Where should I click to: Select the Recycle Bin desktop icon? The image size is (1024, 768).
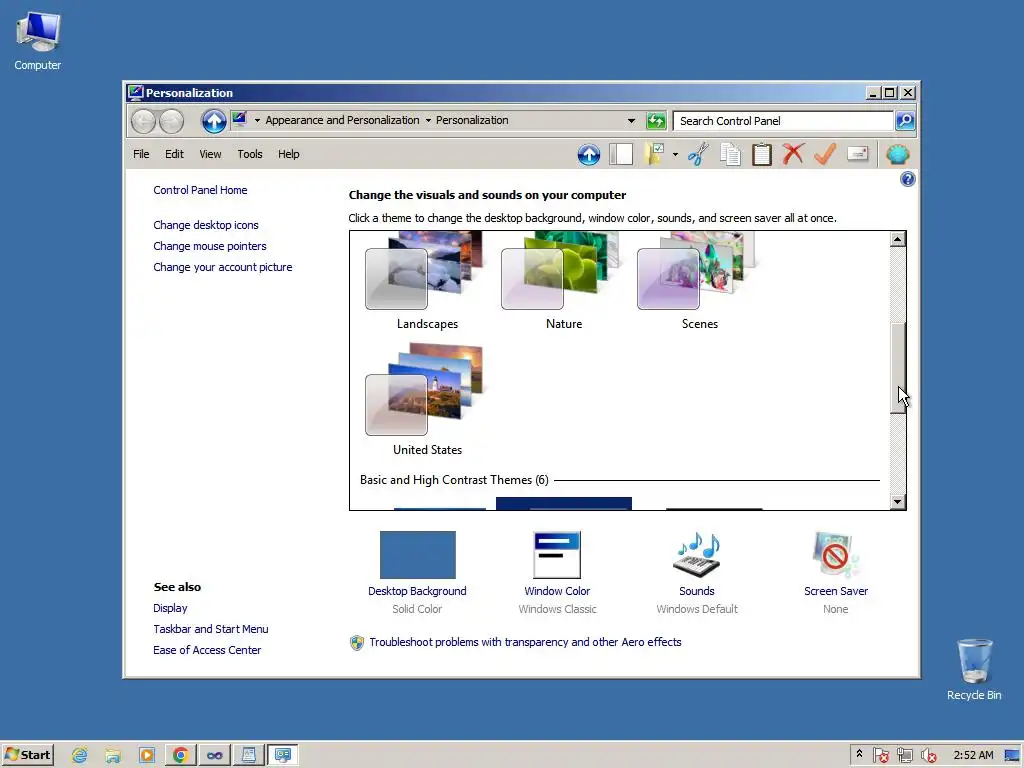click(x=974, y=669)
